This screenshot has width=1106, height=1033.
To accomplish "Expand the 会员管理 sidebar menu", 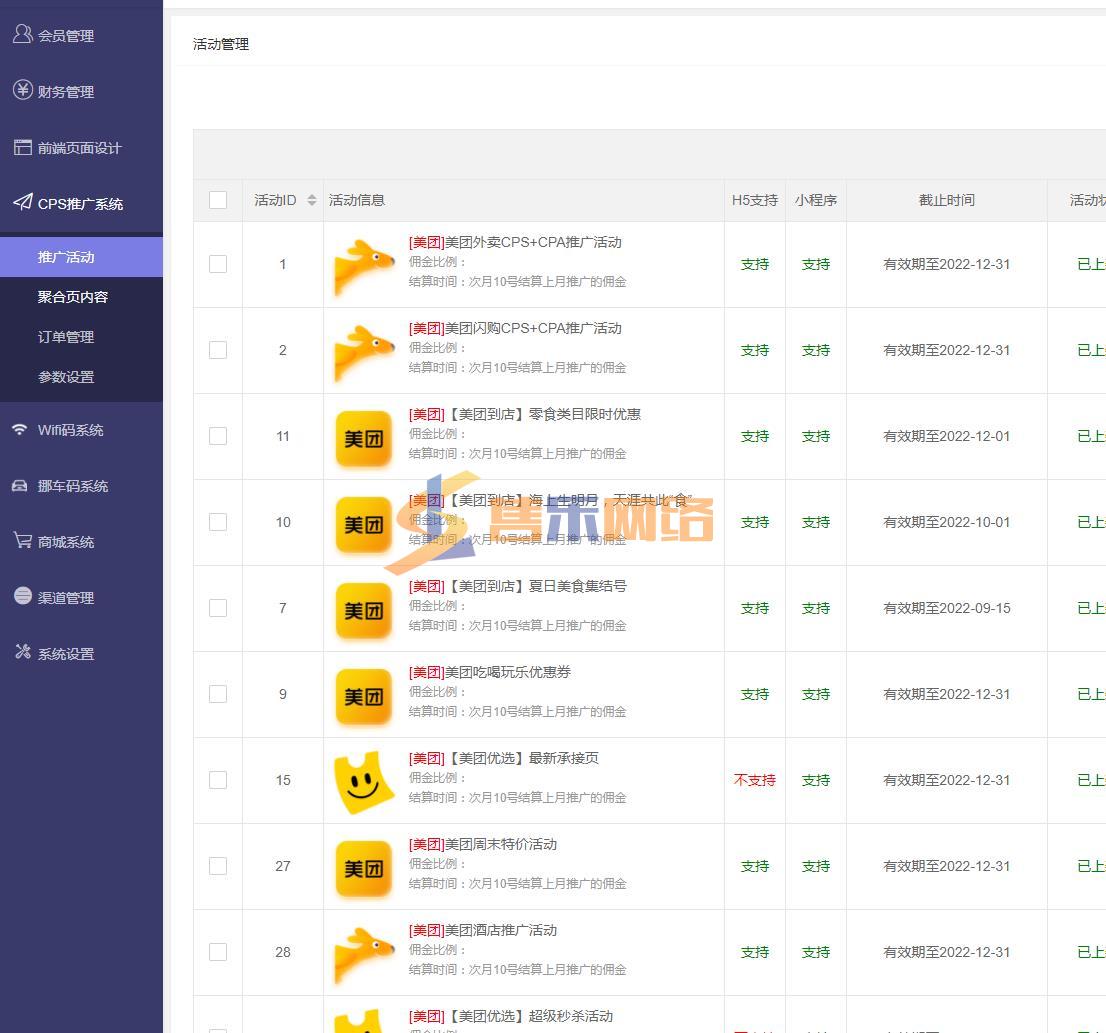I will click(x=81, y=35).
